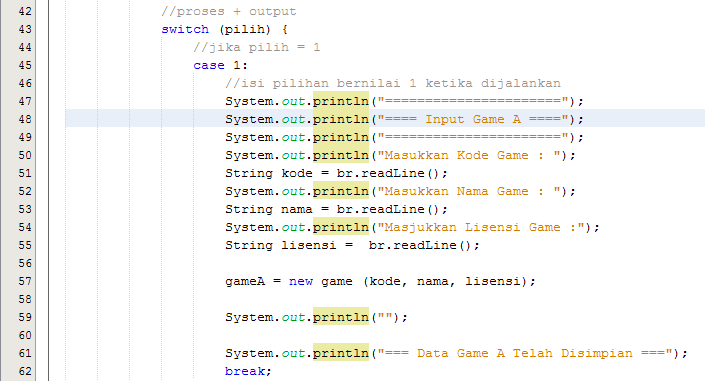Click "System" on line 54
This screenshot has width=705, height=381.
click(x=249, y=227)
